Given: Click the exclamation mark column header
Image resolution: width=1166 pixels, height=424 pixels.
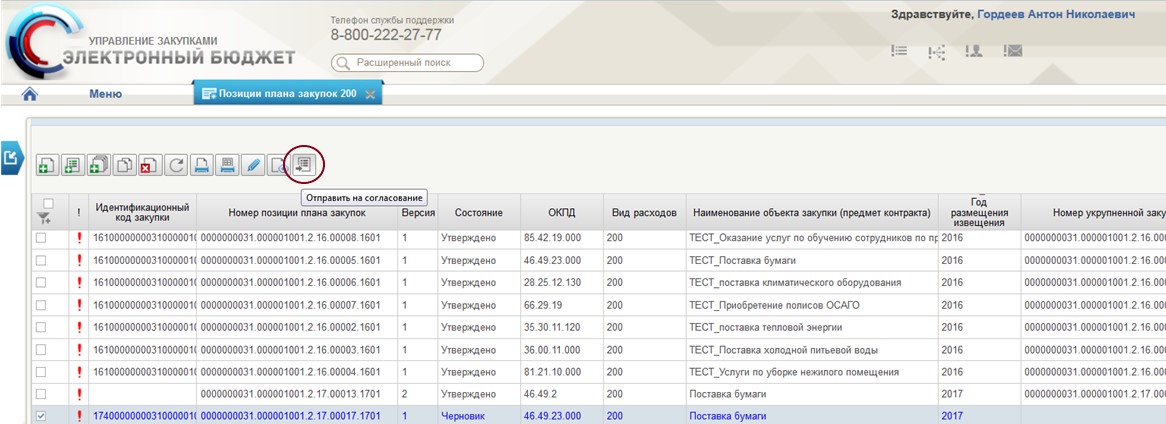Looking at the screenshot, I should [79, 212].
